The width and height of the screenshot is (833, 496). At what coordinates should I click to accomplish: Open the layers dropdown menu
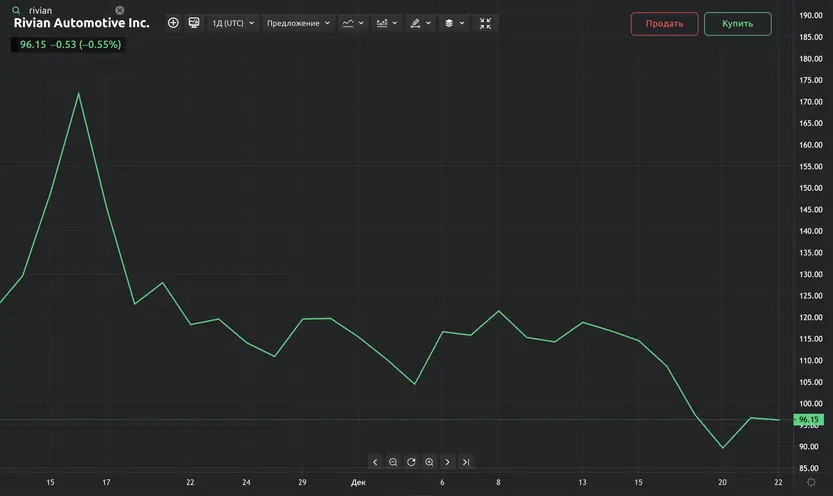pos(454,23)
